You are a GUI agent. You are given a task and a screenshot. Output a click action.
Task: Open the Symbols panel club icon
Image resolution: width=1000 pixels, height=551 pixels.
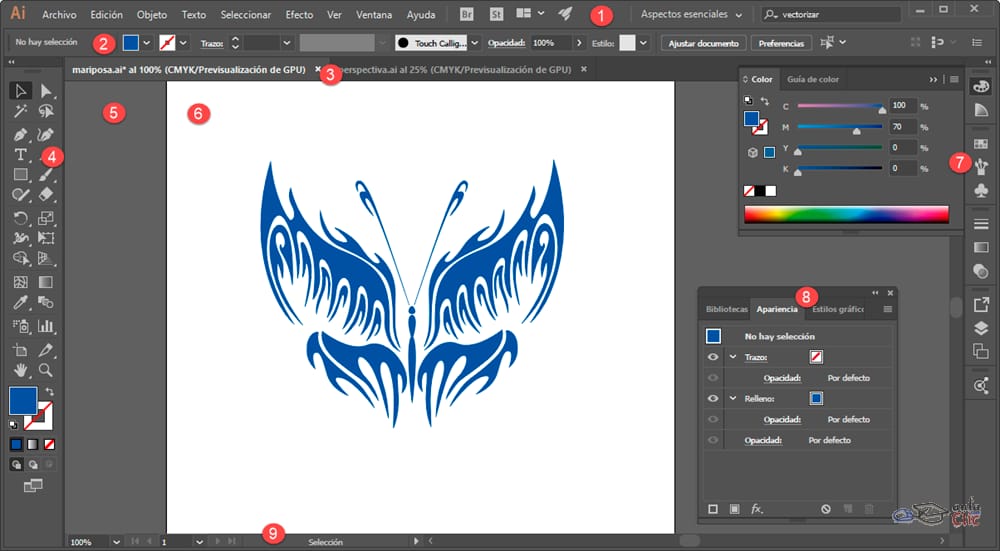click(x=981, y=190)
